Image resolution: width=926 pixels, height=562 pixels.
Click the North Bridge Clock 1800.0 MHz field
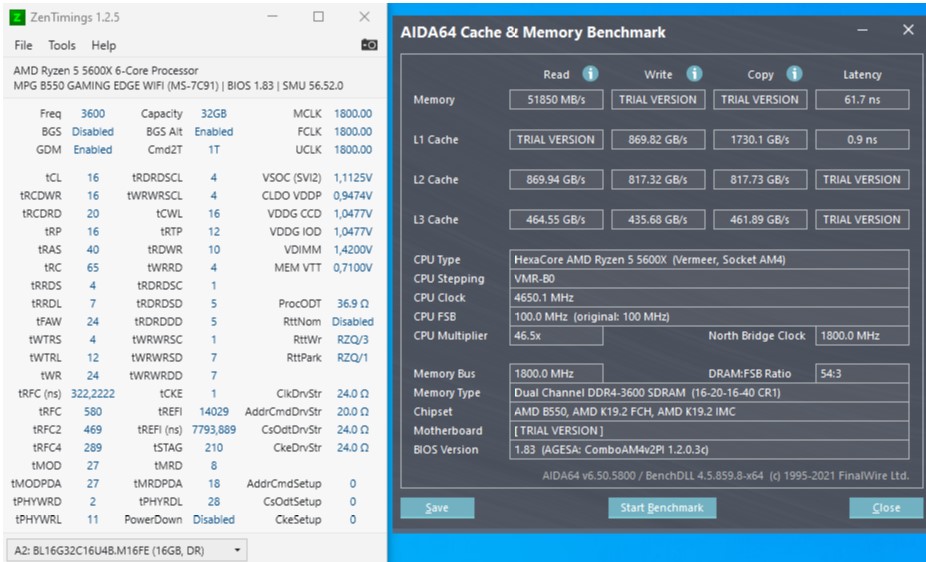862,335
